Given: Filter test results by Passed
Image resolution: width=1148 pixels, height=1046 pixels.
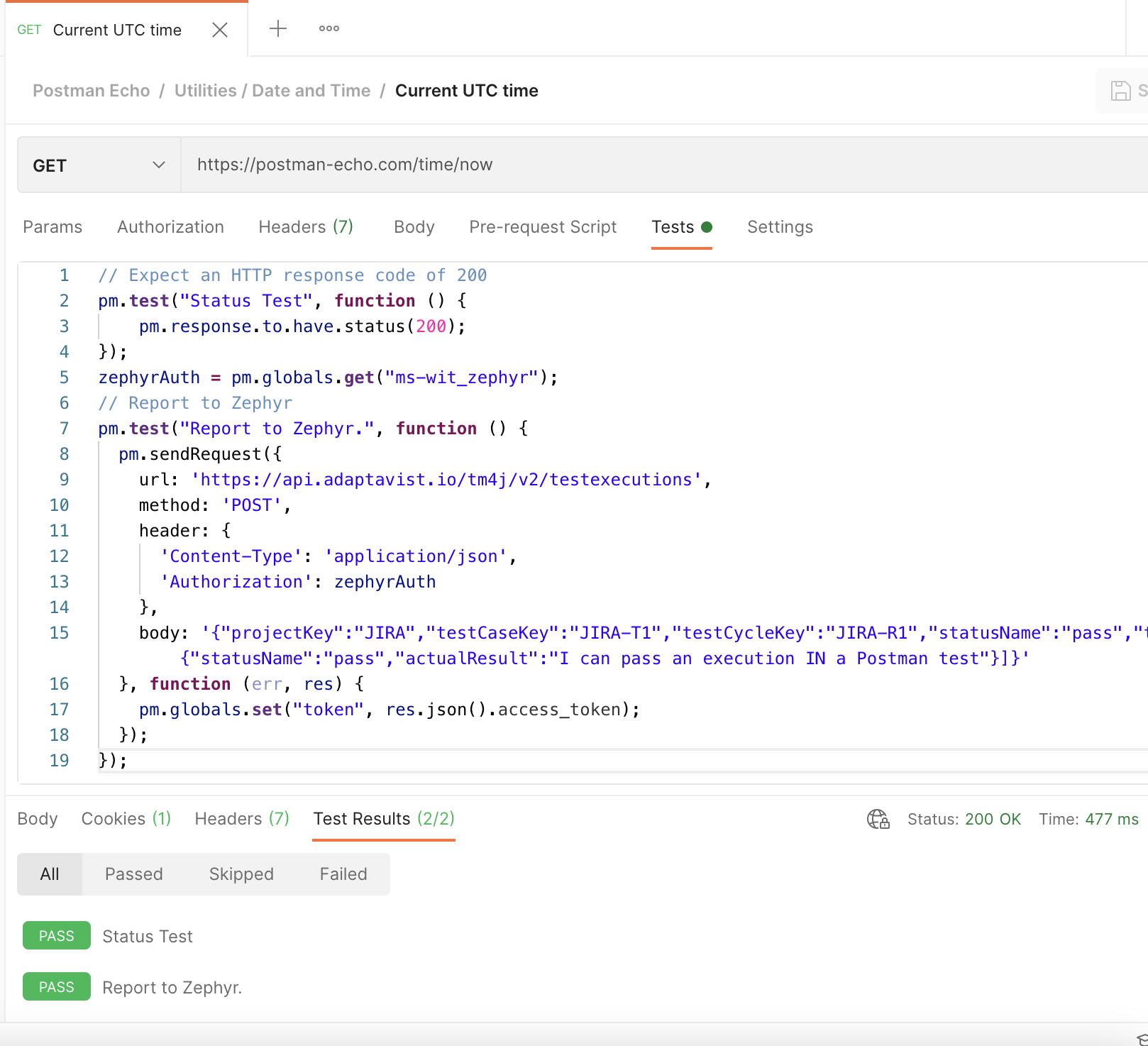Looking at the screenshot, I should pyautogui.click(x=134, y=874).
